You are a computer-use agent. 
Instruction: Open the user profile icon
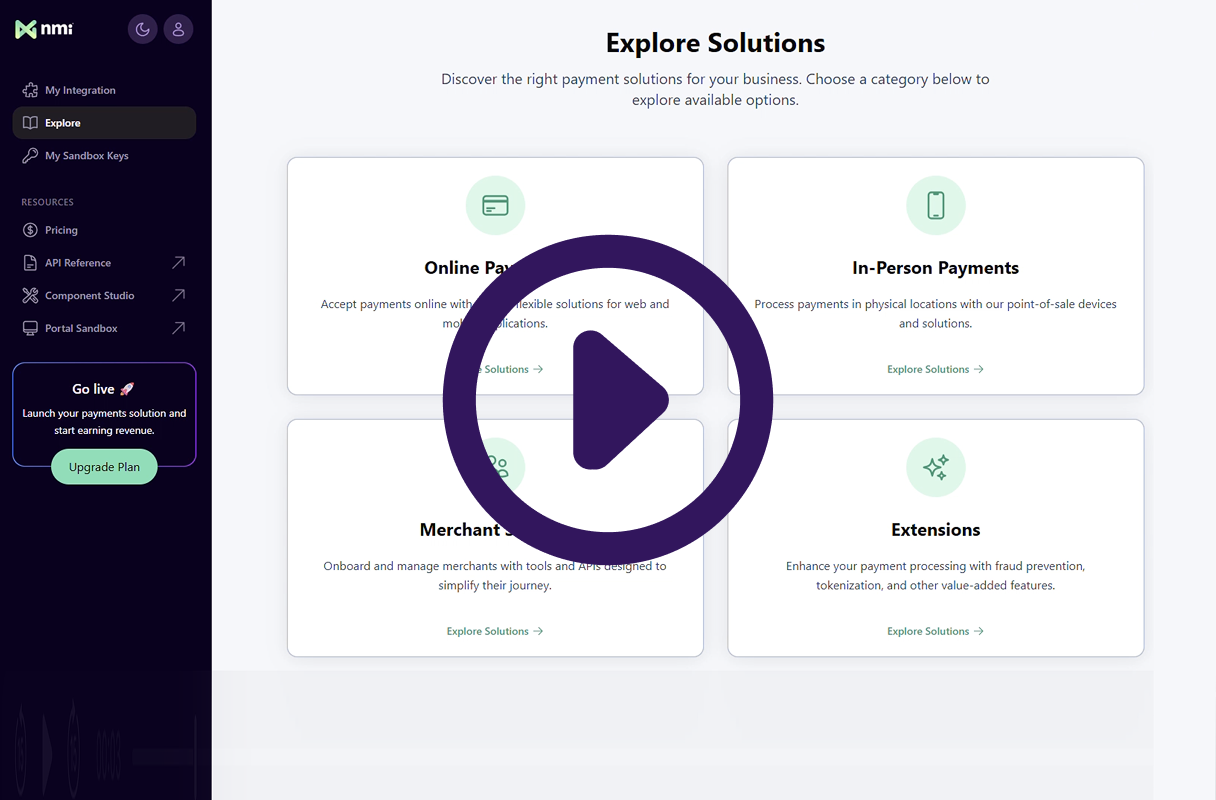click(x=178, y=29)
